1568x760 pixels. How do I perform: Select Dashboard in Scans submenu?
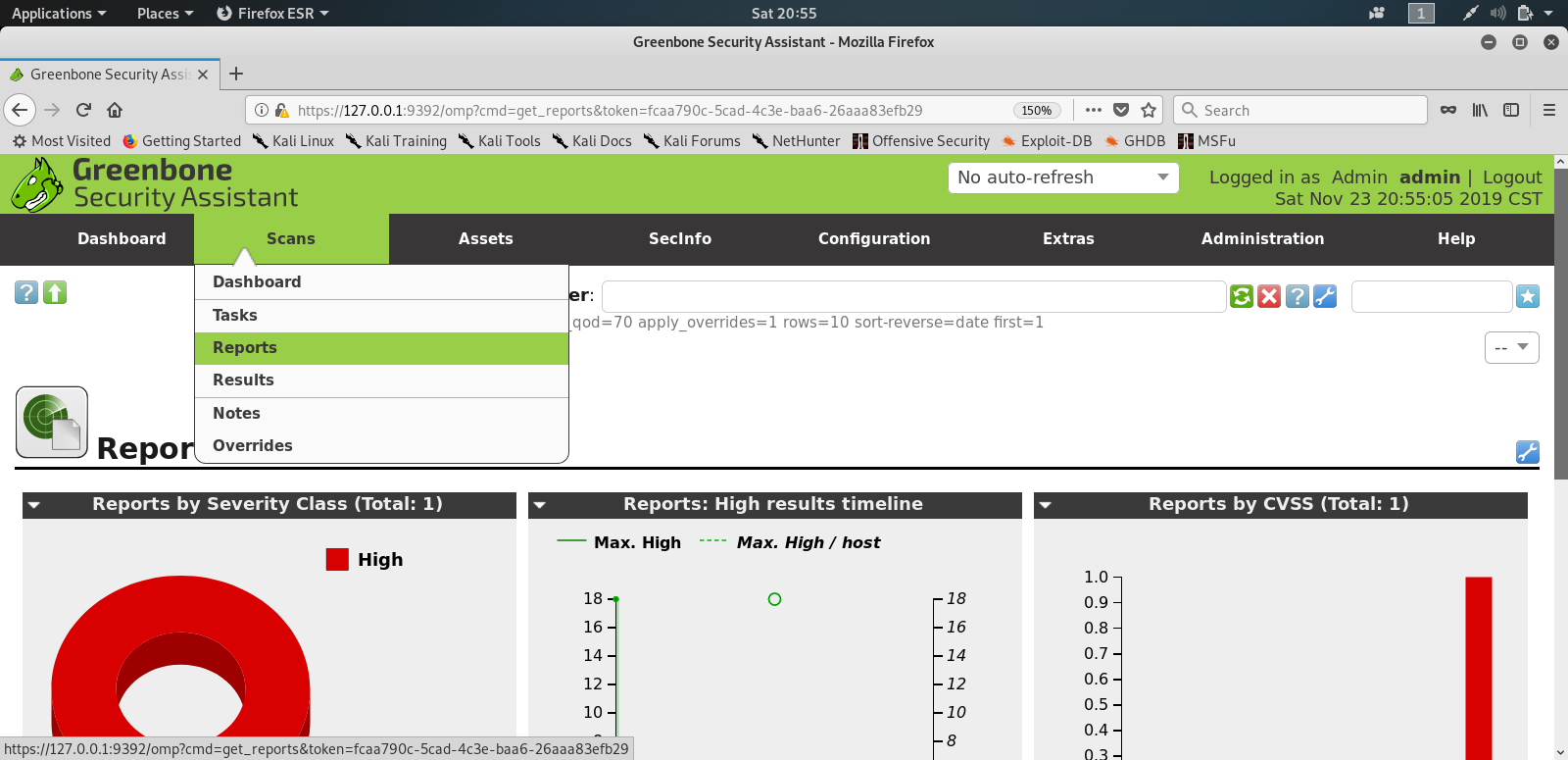(x=382, y=281)
